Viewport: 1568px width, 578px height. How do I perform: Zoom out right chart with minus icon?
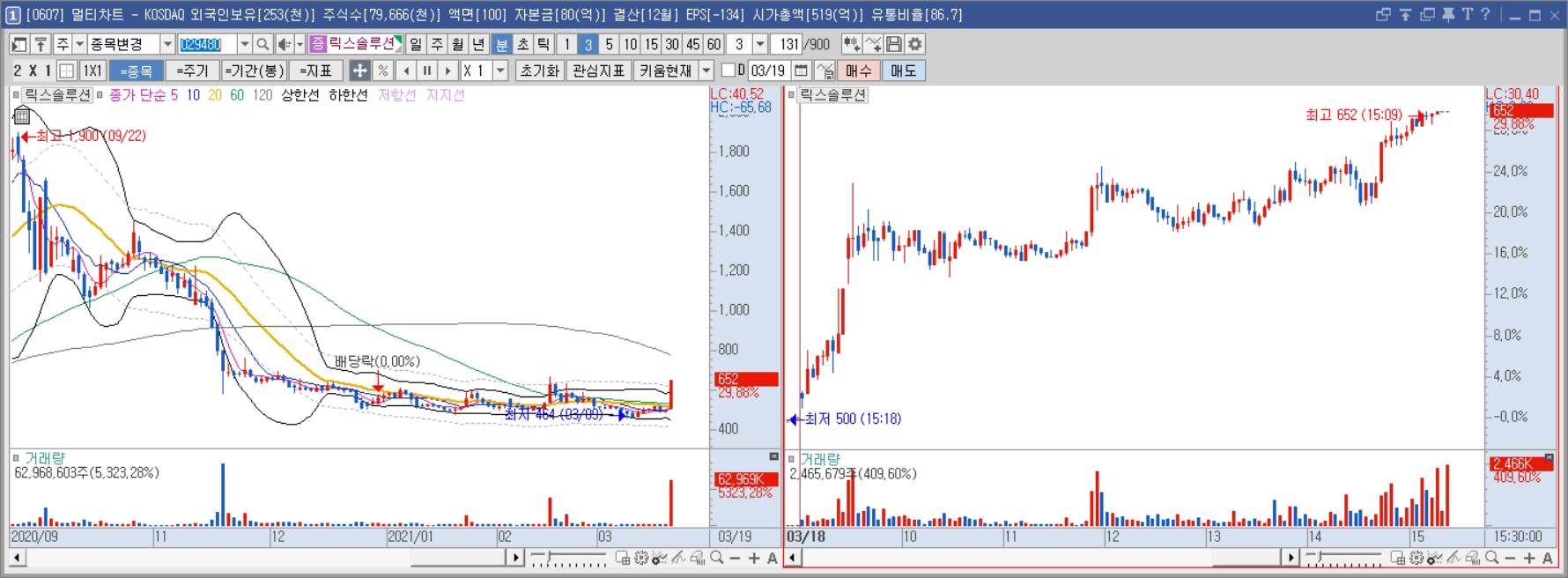tap(1511, 558)
